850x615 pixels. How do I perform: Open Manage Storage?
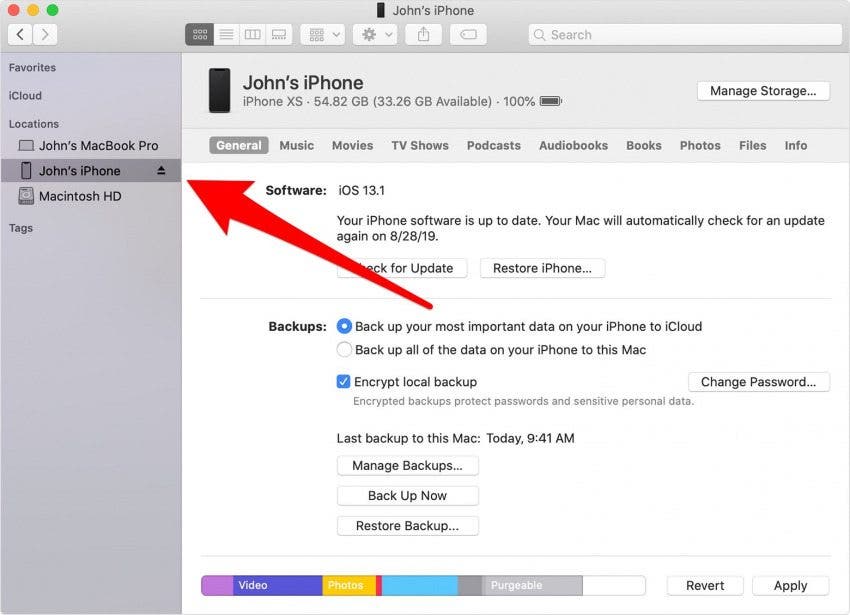pyautogui.click(x=763, y=91)
